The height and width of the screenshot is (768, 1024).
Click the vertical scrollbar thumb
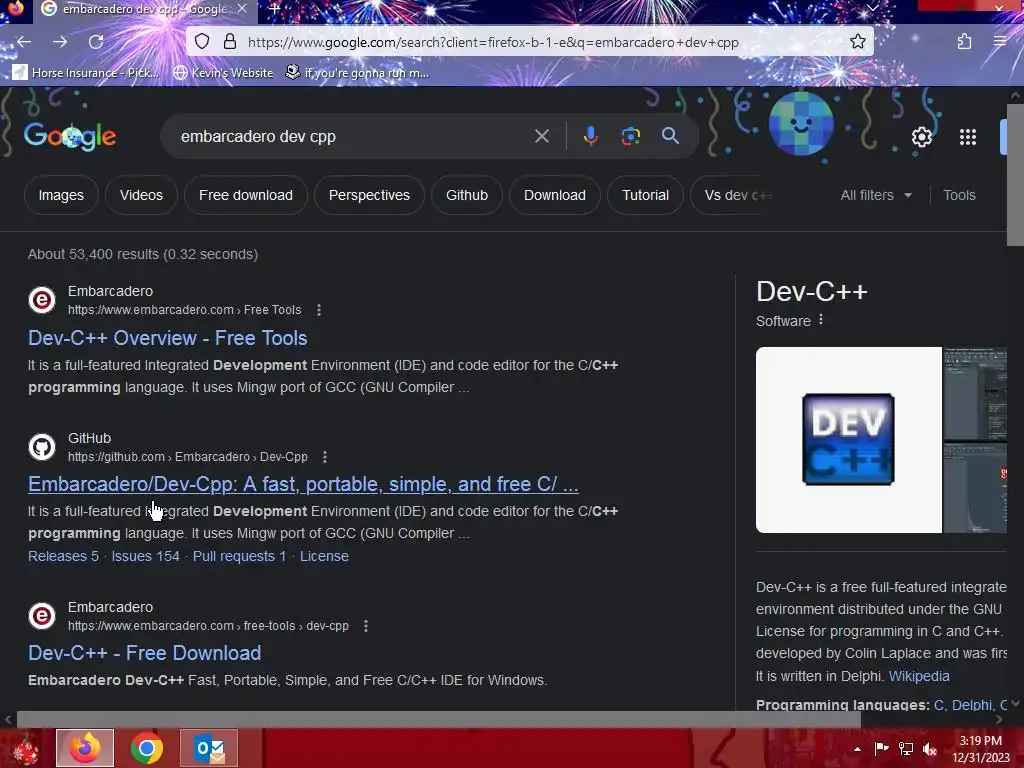pyautogui.click(x=1015, y=174)
